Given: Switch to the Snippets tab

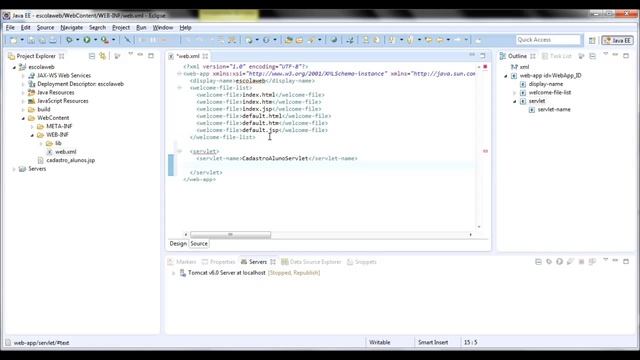Looking at the screenshot, I should coord(362,262).
